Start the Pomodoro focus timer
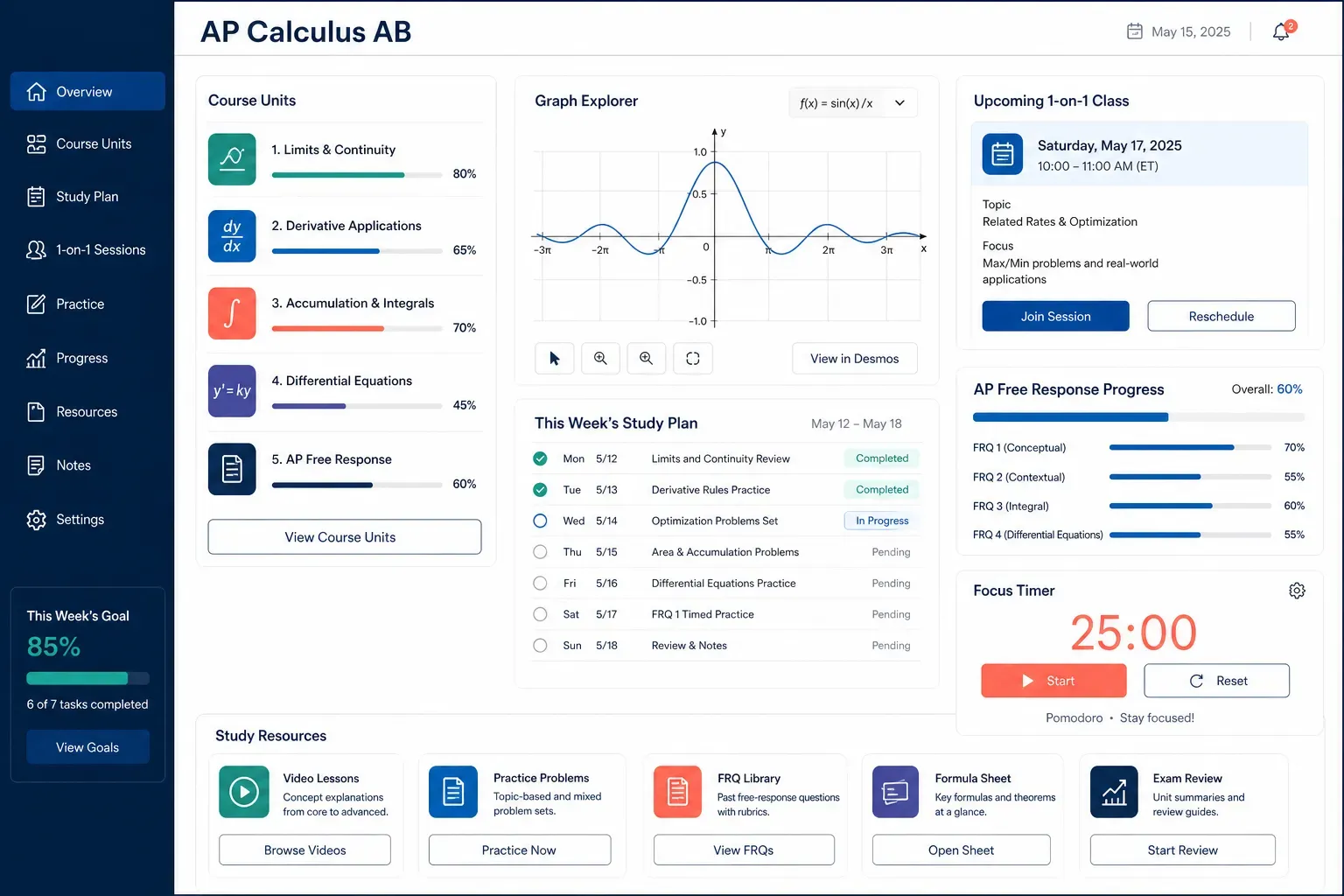 coord(1053,681)
